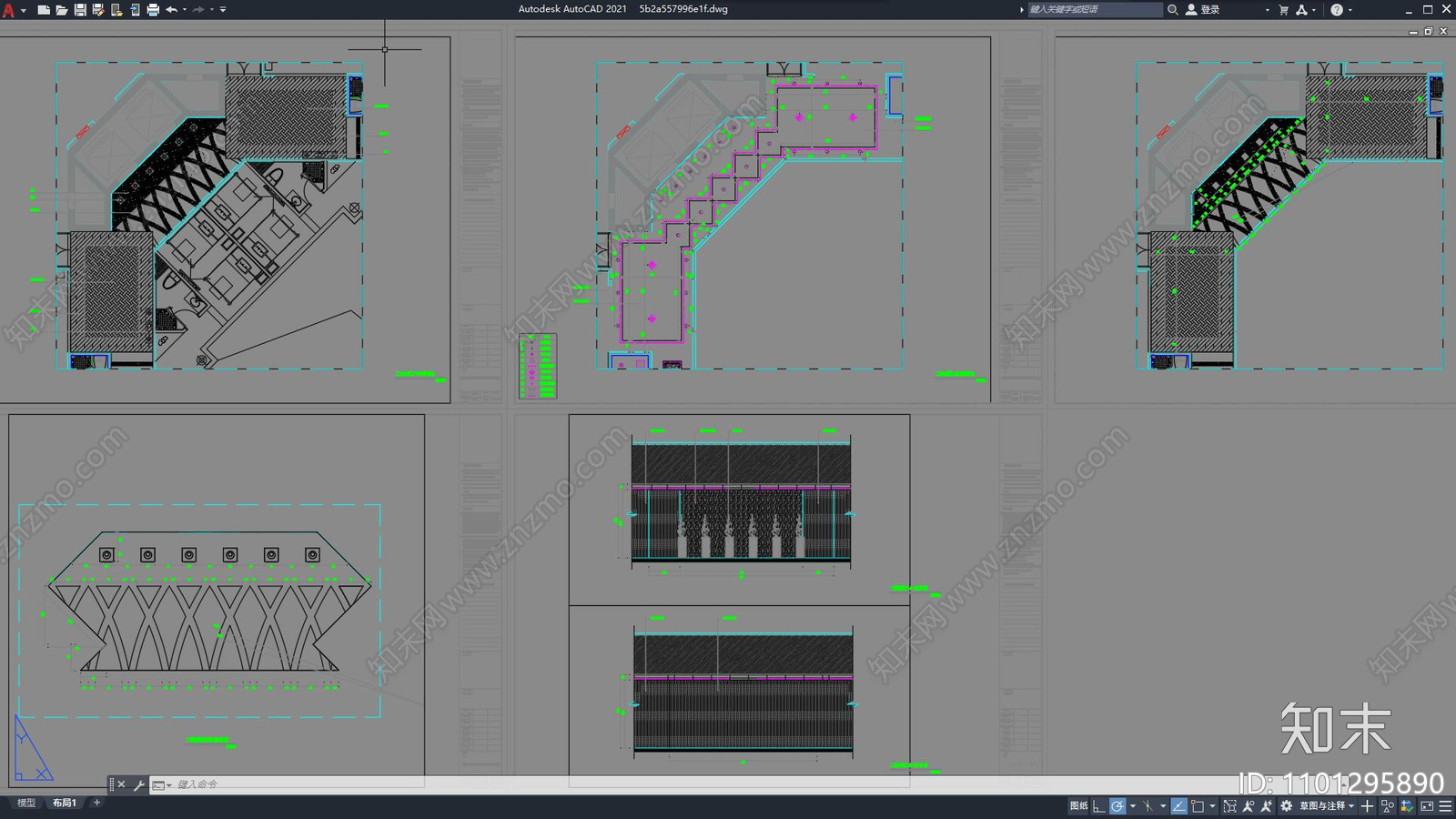Expand the Undo history dropdown arrow
The height and width of the screenshot is (819, 1456).
pyautogui.click(x=185, y=9)
